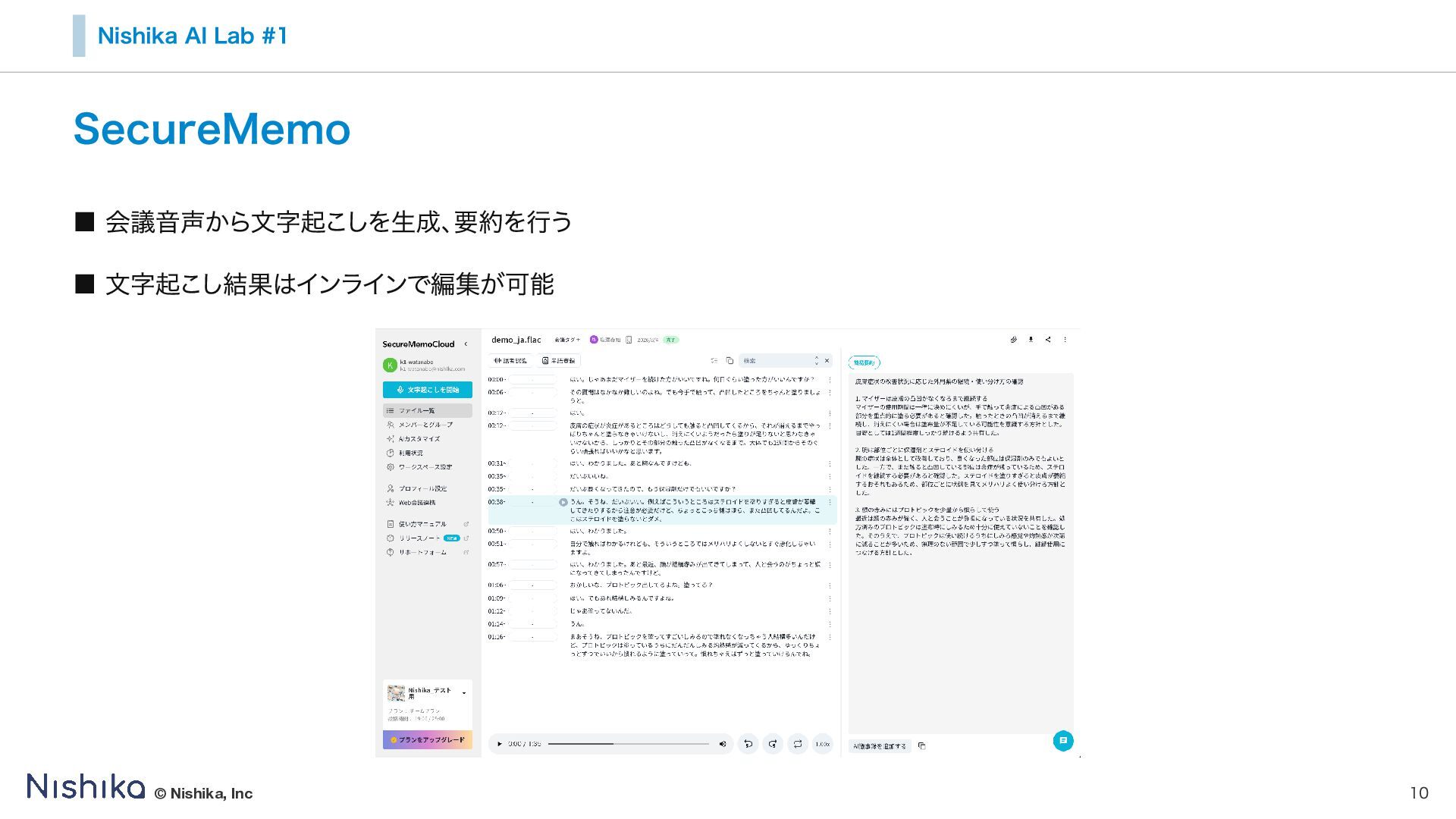Click the purple creator avatar in header

pos(594,340)
